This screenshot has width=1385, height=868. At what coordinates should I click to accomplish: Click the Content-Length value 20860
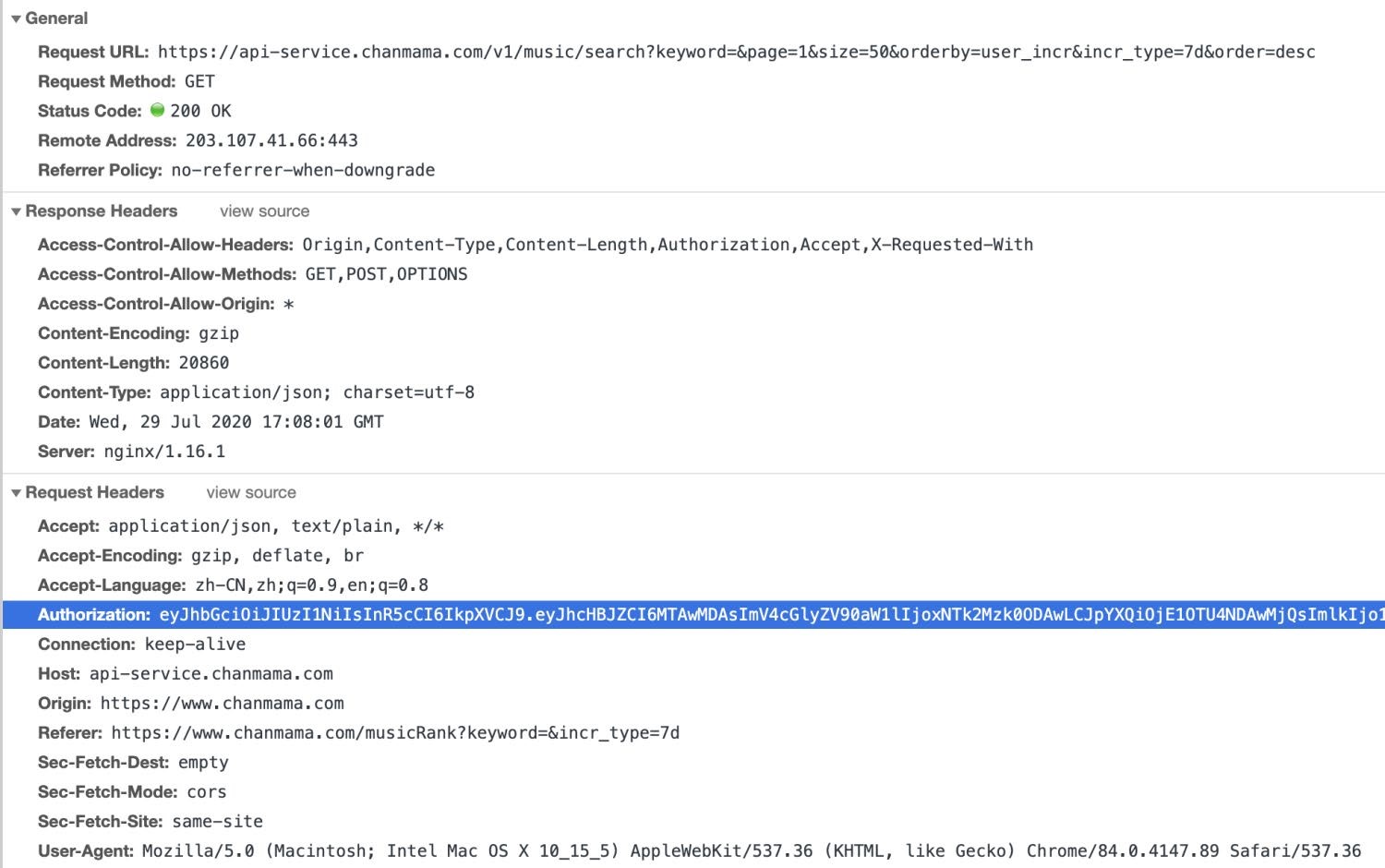point(204,363)
